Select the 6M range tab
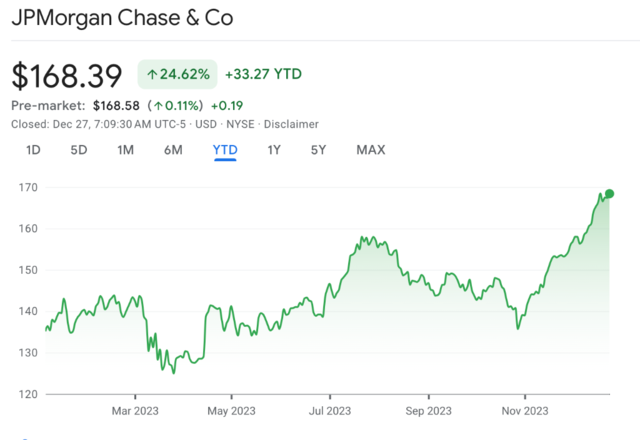 coord(173,150)
